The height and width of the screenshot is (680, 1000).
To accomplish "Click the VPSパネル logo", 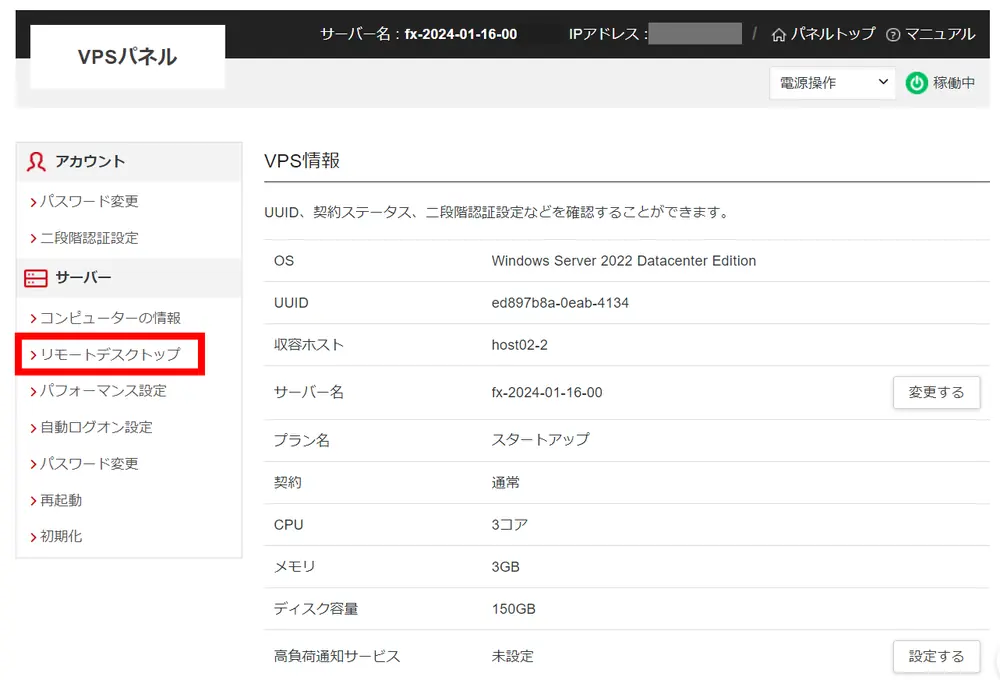I will tap(126, 56).
